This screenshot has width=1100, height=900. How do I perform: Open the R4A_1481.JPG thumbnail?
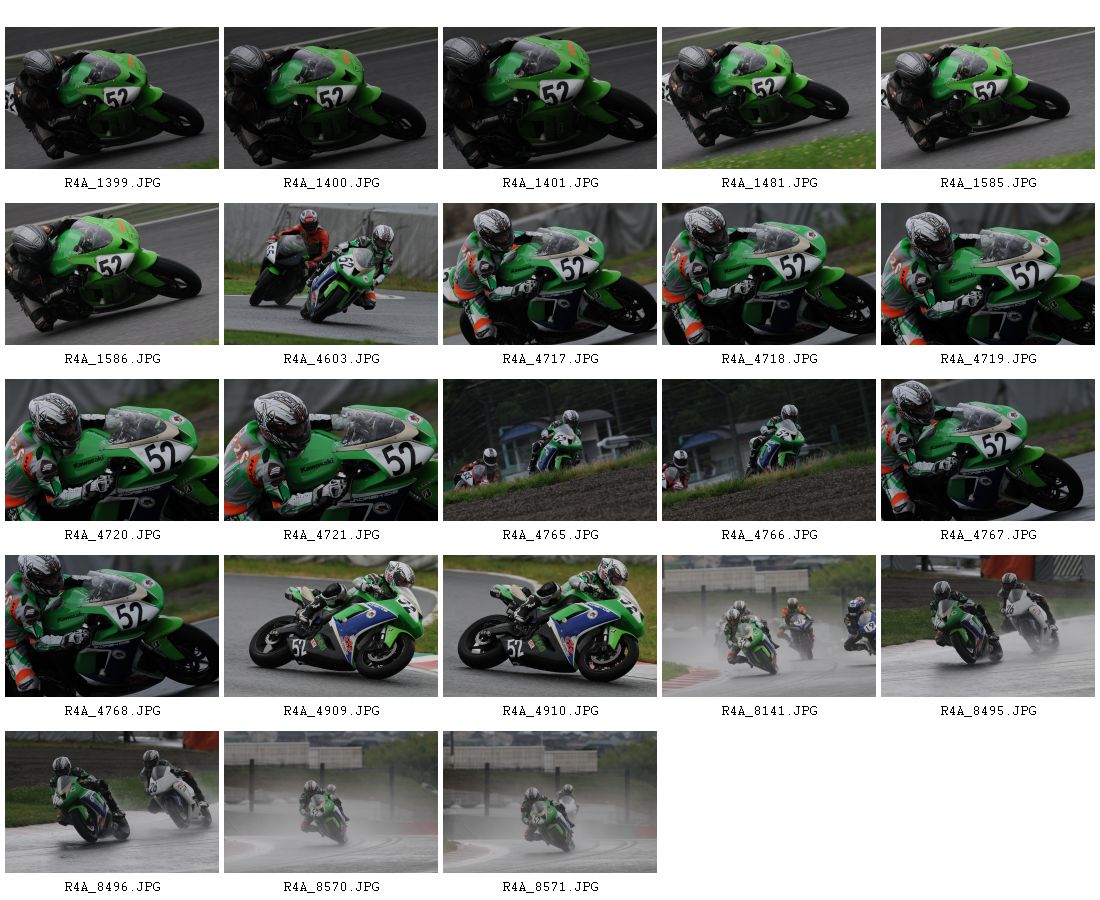pyautogui.click(x=769, y=98)
